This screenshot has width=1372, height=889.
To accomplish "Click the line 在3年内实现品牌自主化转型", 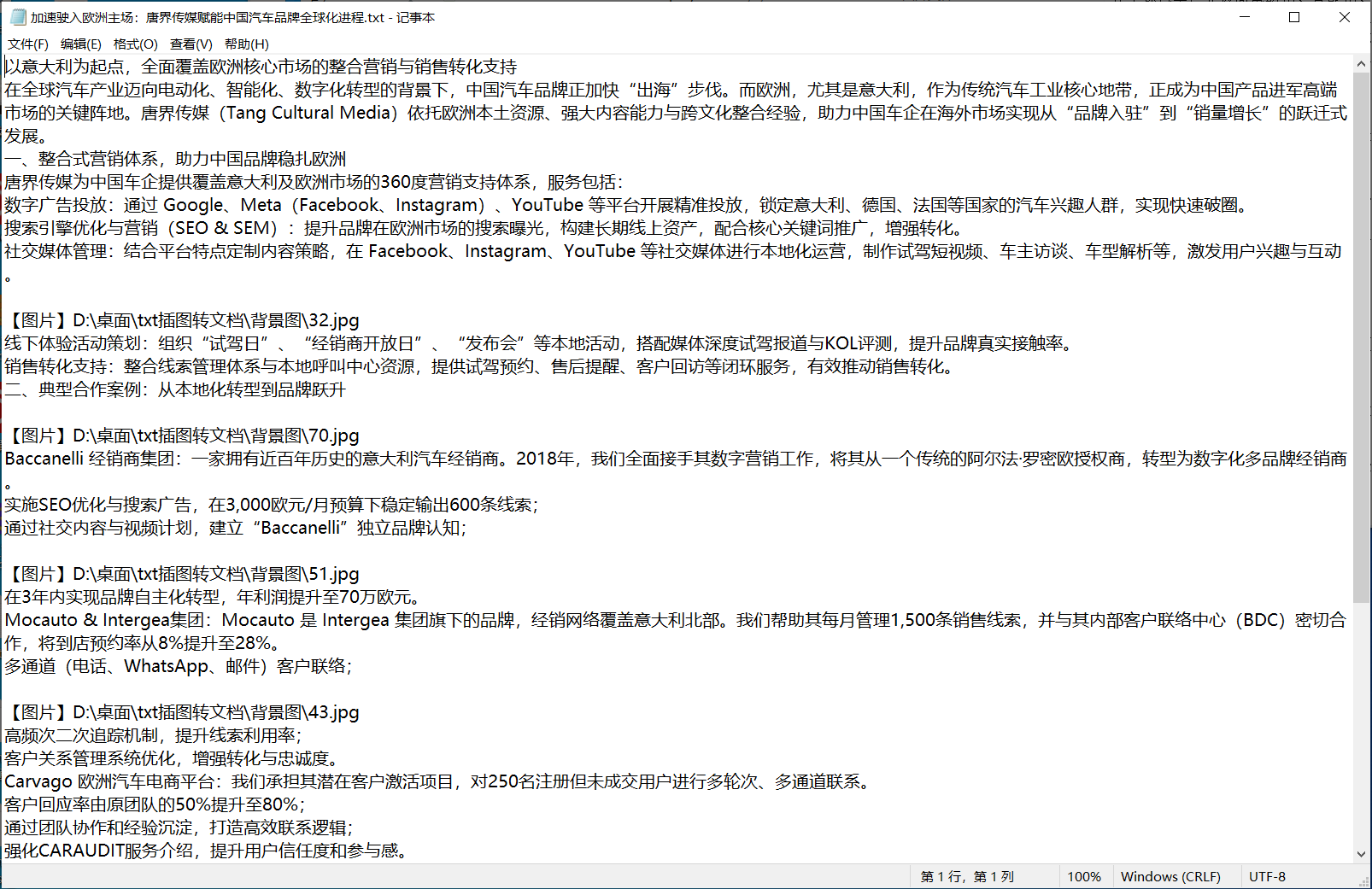I will click(213, 597).
